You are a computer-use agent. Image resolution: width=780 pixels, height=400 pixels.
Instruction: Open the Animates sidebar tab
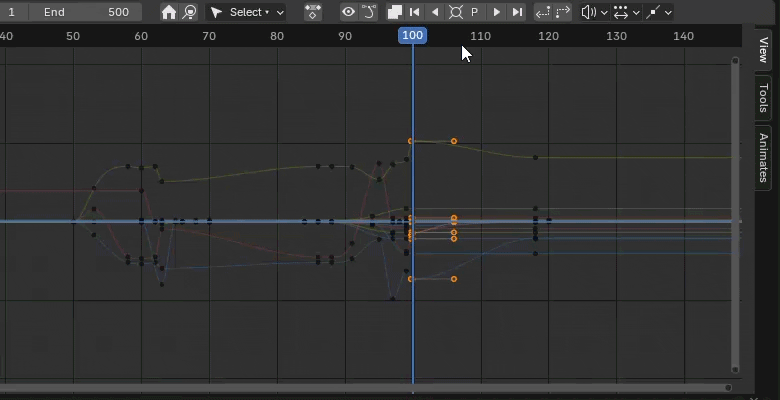click(x=763, y=157)
